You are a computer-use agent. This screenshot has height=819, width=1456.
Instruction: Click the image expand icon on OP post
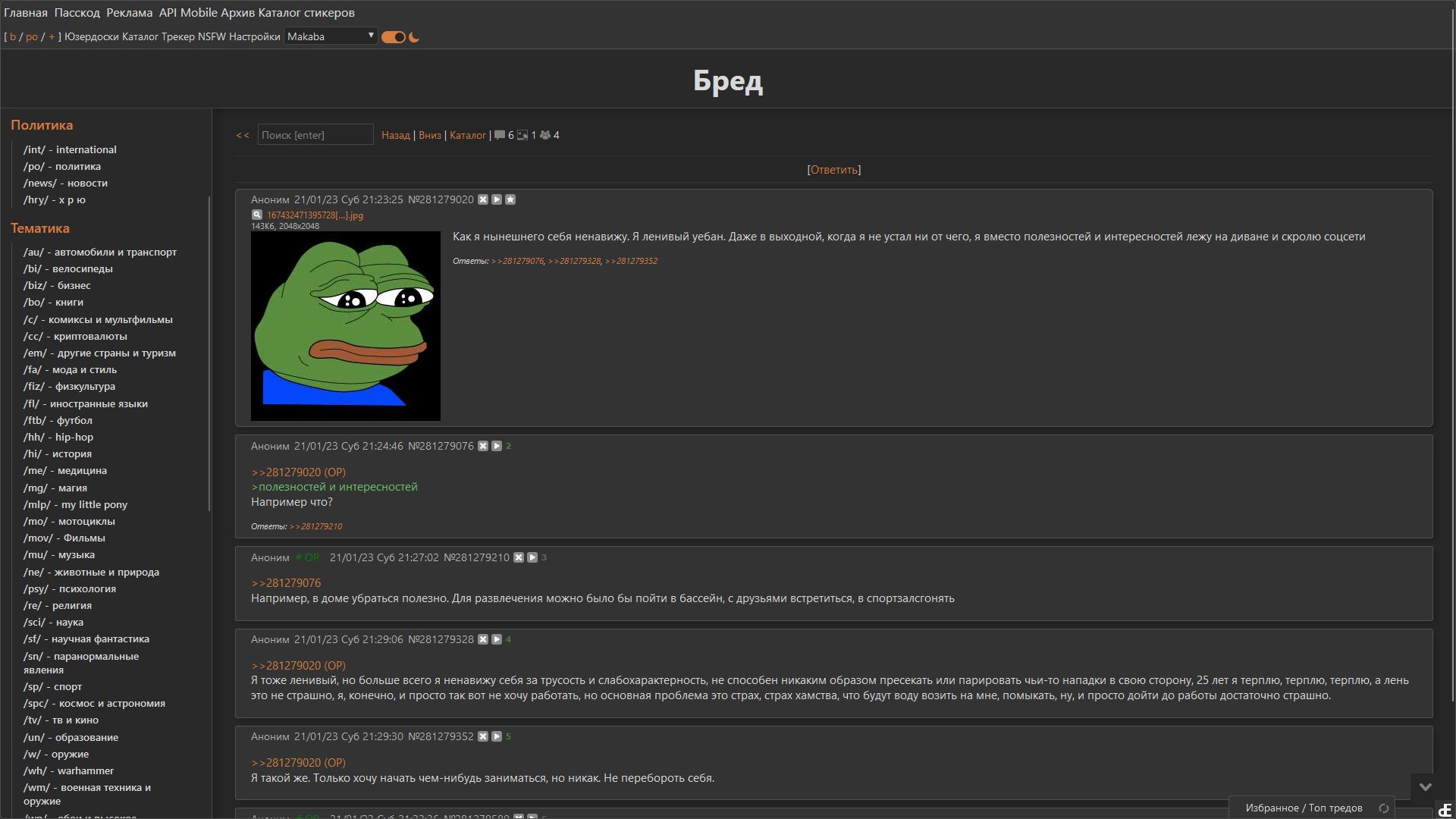(256, 215)
